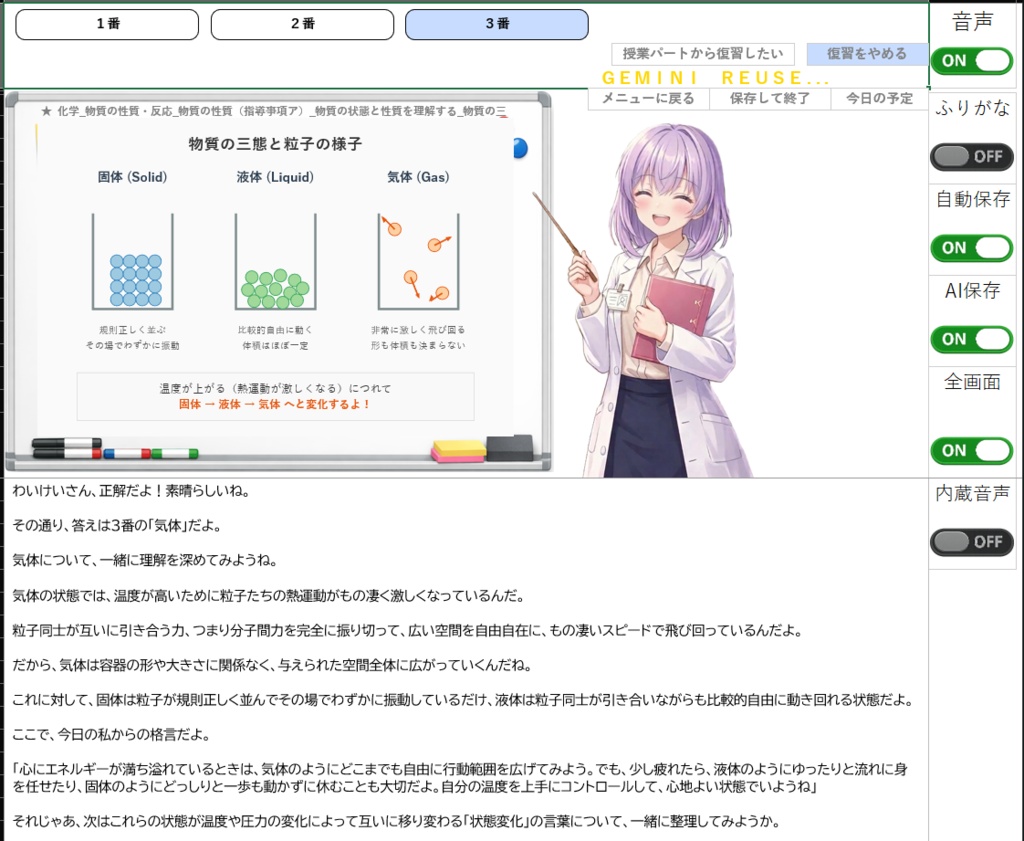Click the solid particles diagram
This screenshot has width=1024, height=841.
(x=133, y=262)
